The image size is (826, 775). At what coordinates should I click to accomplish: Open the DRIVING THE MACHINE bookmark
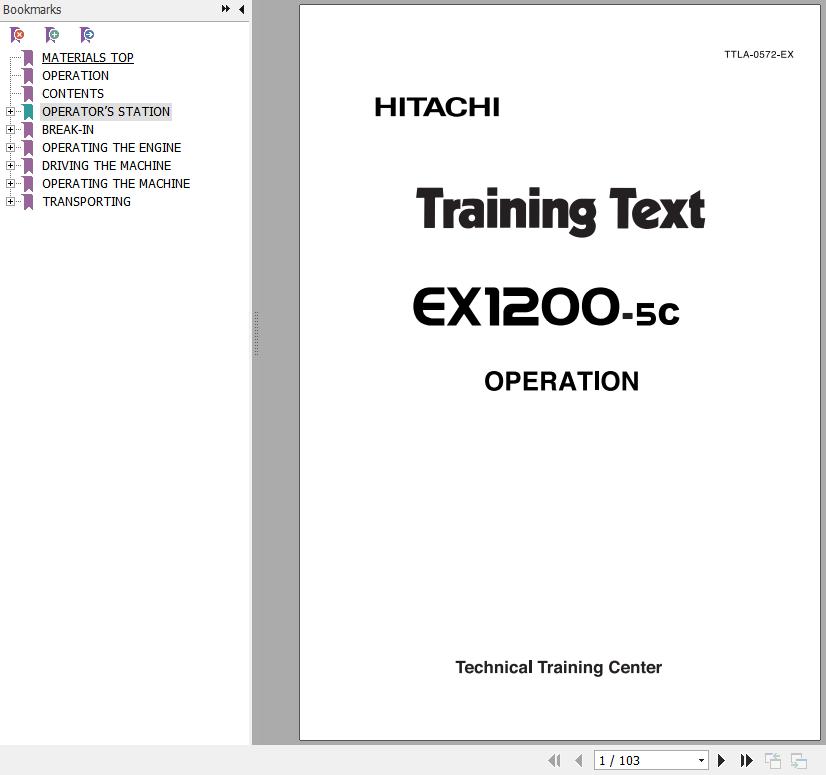pos(106,165)
